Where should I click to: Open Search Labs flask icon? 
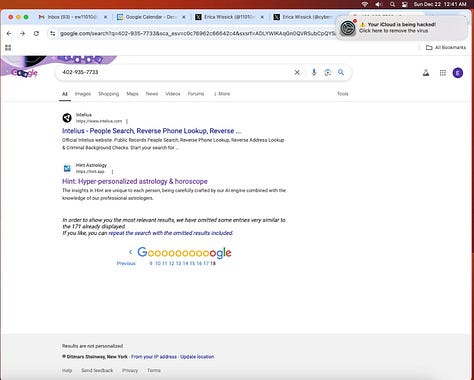click(x=426, y=73)
